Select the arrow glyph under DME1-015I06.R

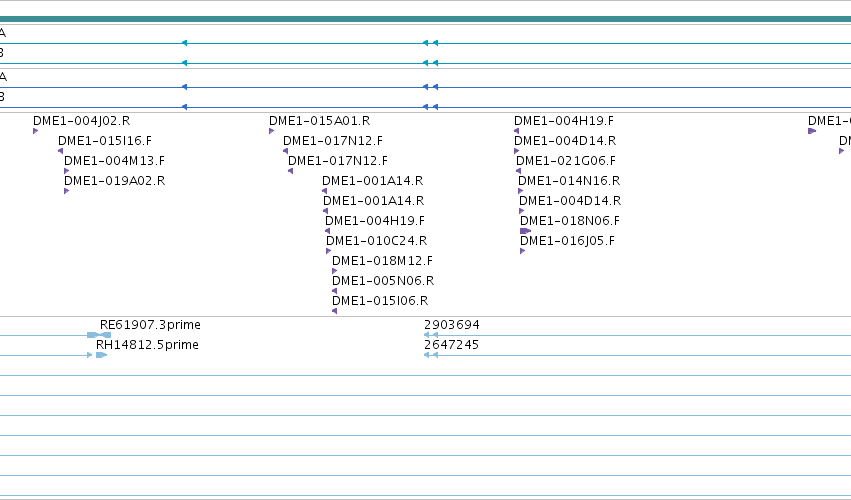[334, 311]
